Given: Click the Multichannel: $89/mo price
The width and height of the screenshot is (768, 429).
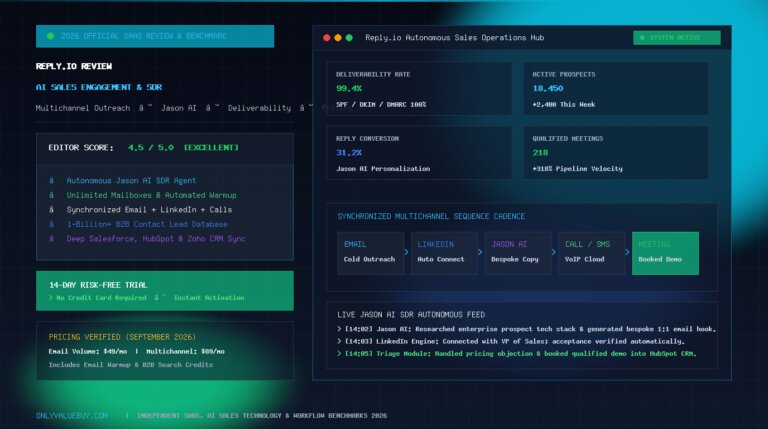Looking at the screenshot, I should 185,351.
